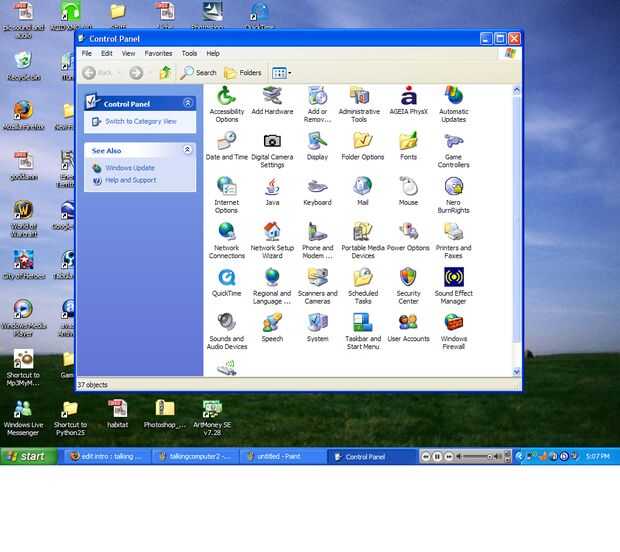This screenshot has height=552, width=620.
Task: Open Internet Options
Action: click(x=227, y=195)
